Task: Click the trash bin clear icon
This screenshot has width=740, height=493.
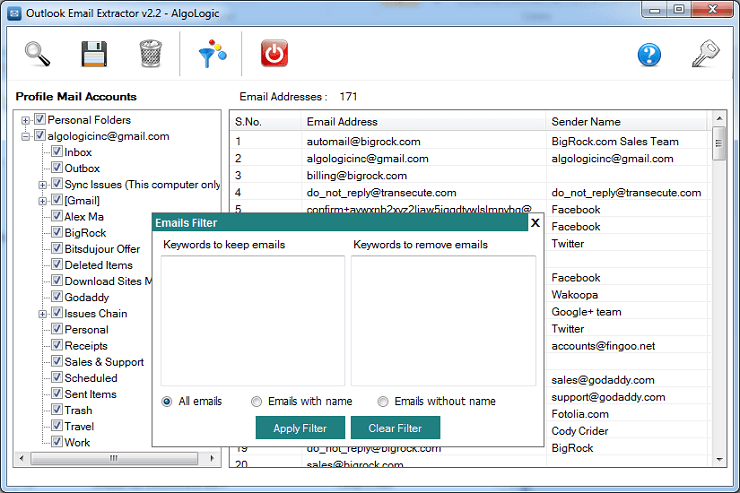Action: (151, 54)
